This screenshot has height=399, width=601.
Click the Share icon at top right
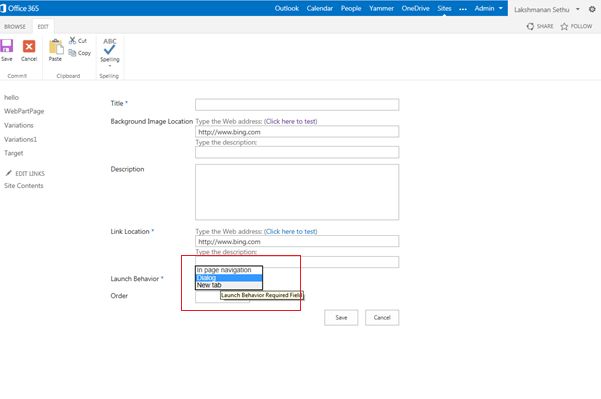pos(530,26)
